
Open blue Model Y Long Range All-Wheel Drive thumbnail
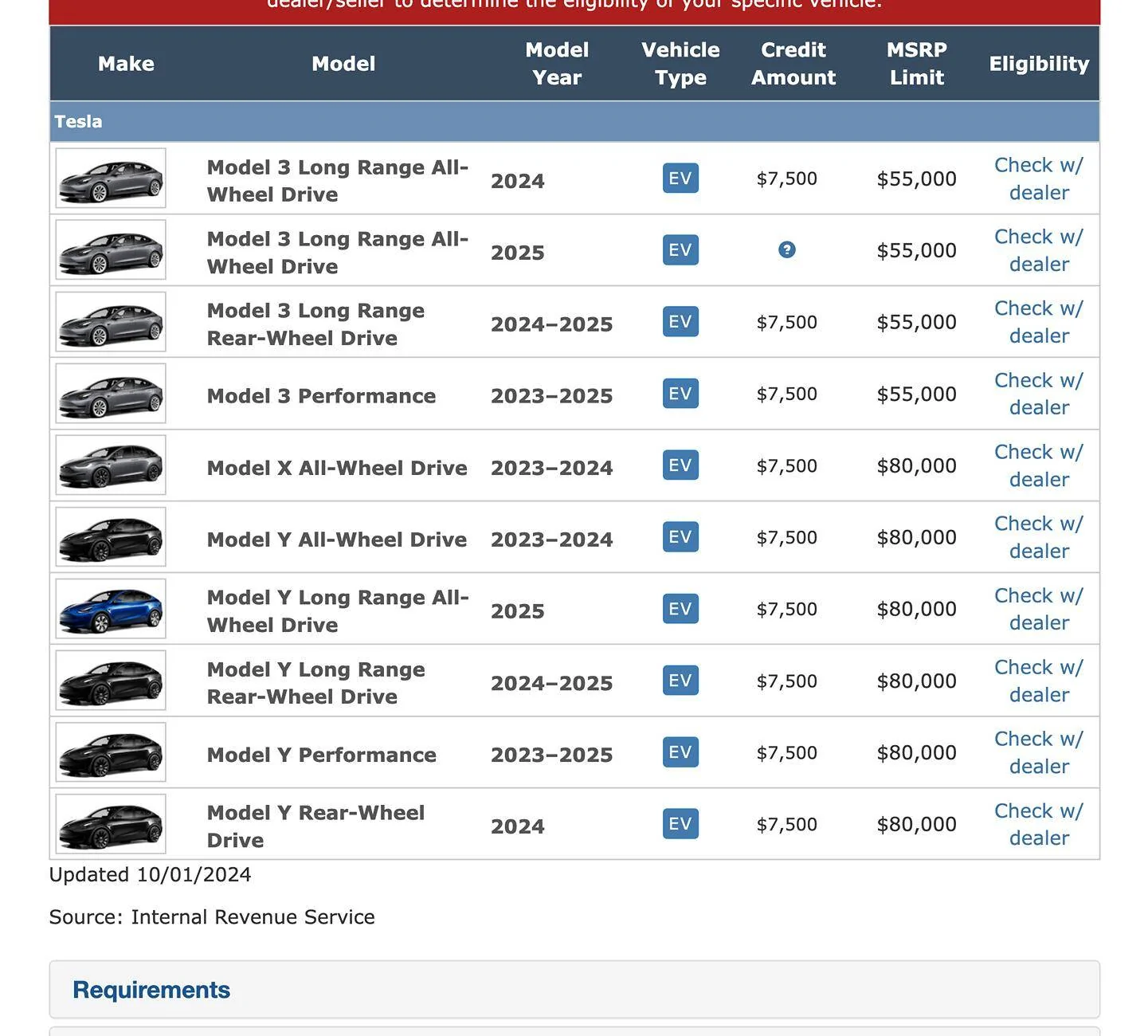click(111, 609)
